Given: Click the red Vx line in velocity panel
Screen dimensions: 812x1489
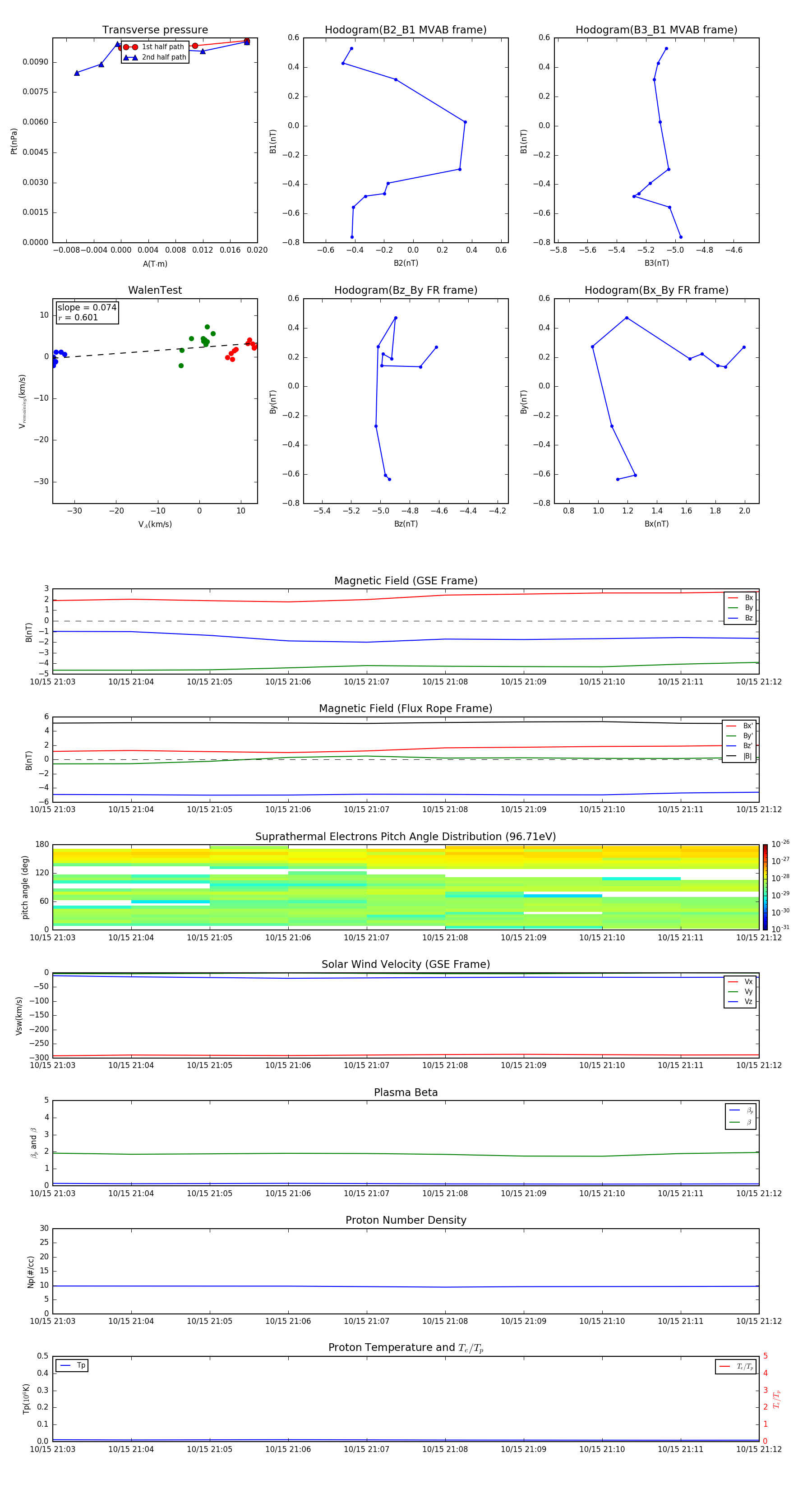Looking at the screenshot, I should pyautogui.click(x=406, y=1055).
